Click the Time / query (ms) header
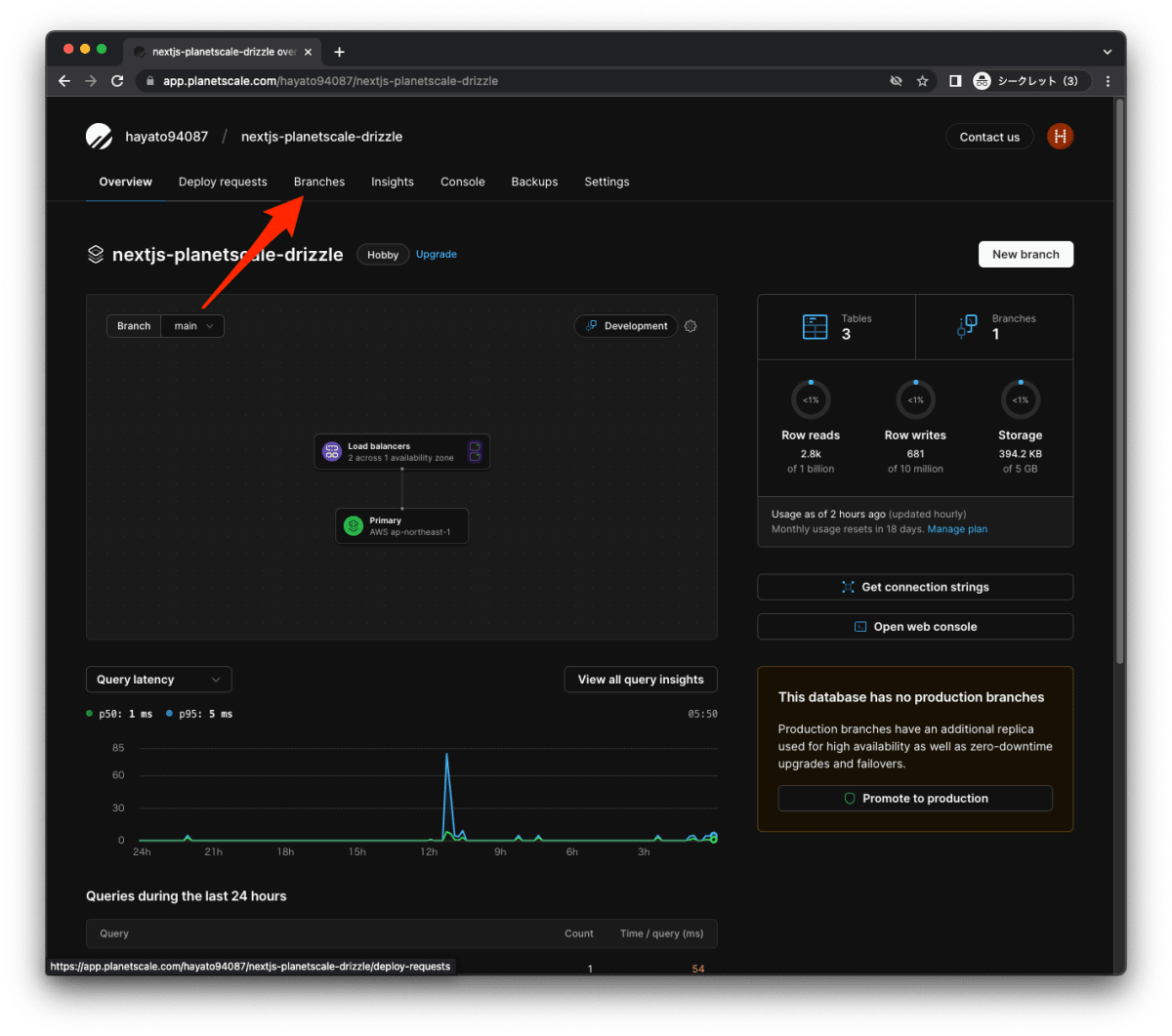 [x=661, y=933]
